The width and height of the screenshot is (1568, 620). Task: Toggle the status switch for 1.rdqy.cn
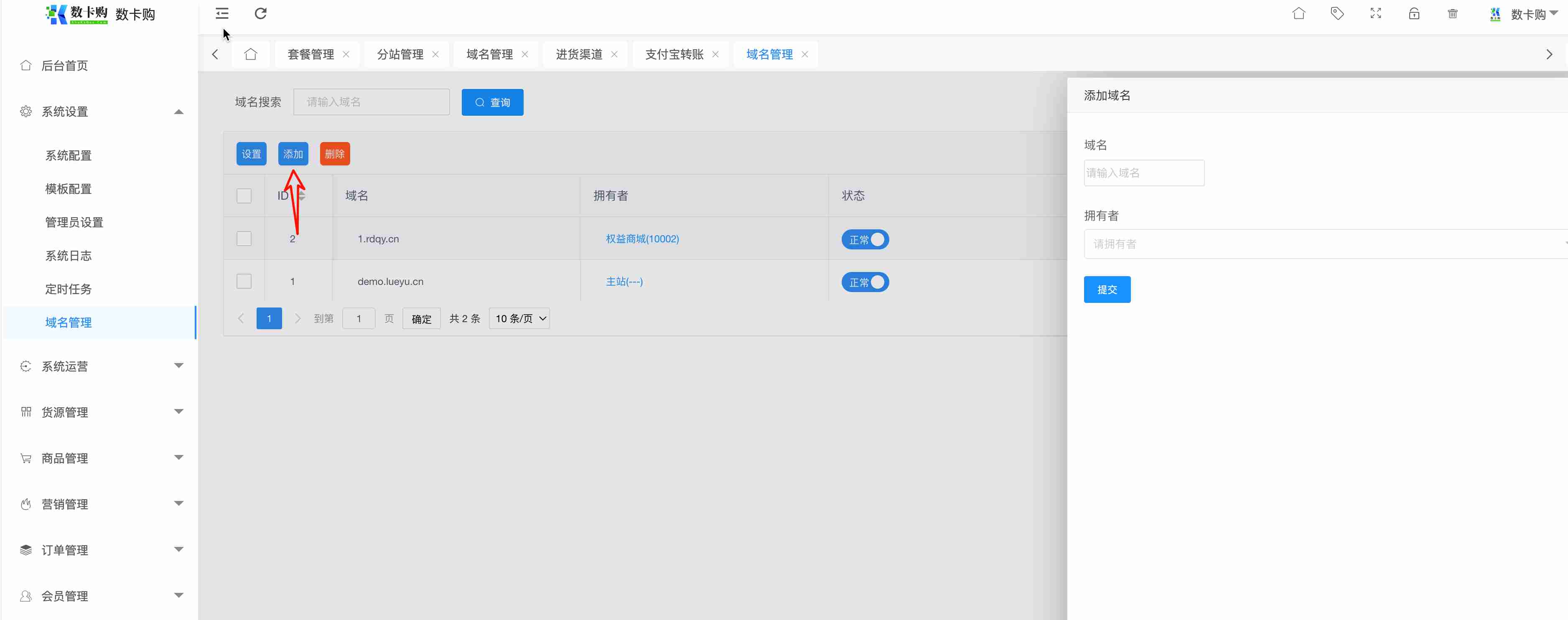click(x=864, y=239)
